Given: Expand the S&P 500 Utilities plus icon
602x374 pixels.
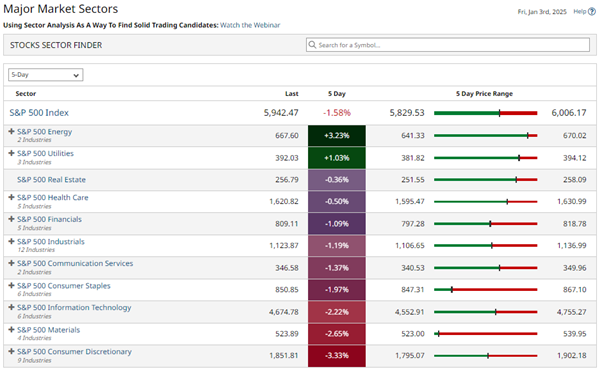Looking at the screenshot, I should click(12, 153).
